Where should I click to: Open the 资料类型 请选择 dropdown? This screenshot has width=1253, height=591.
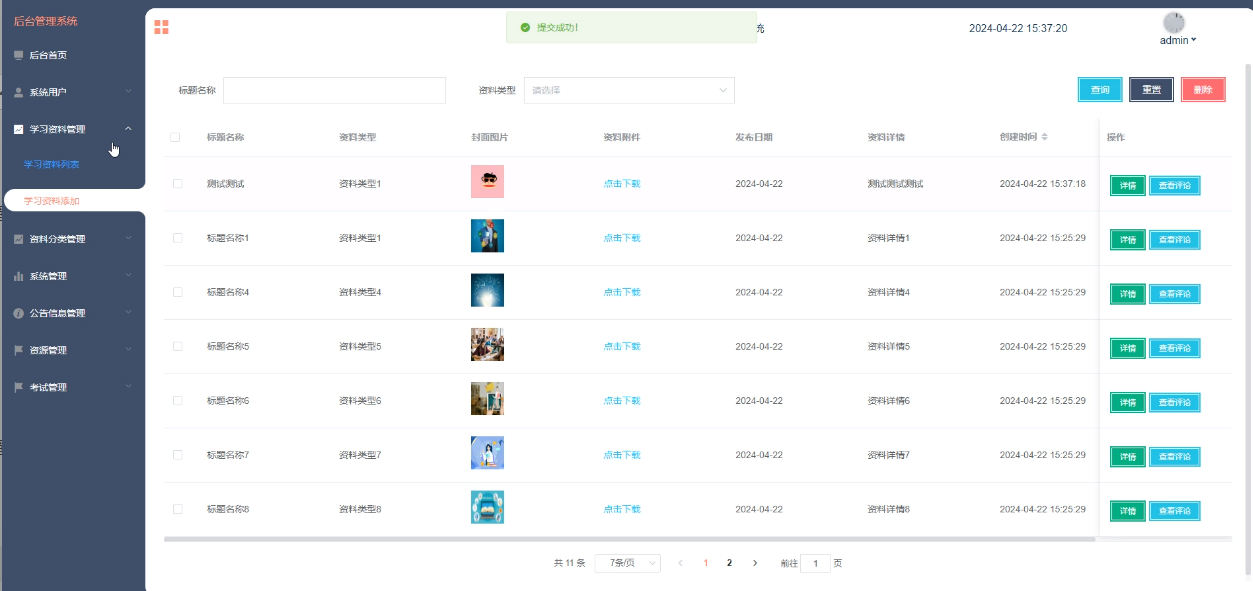click(629, 90)
